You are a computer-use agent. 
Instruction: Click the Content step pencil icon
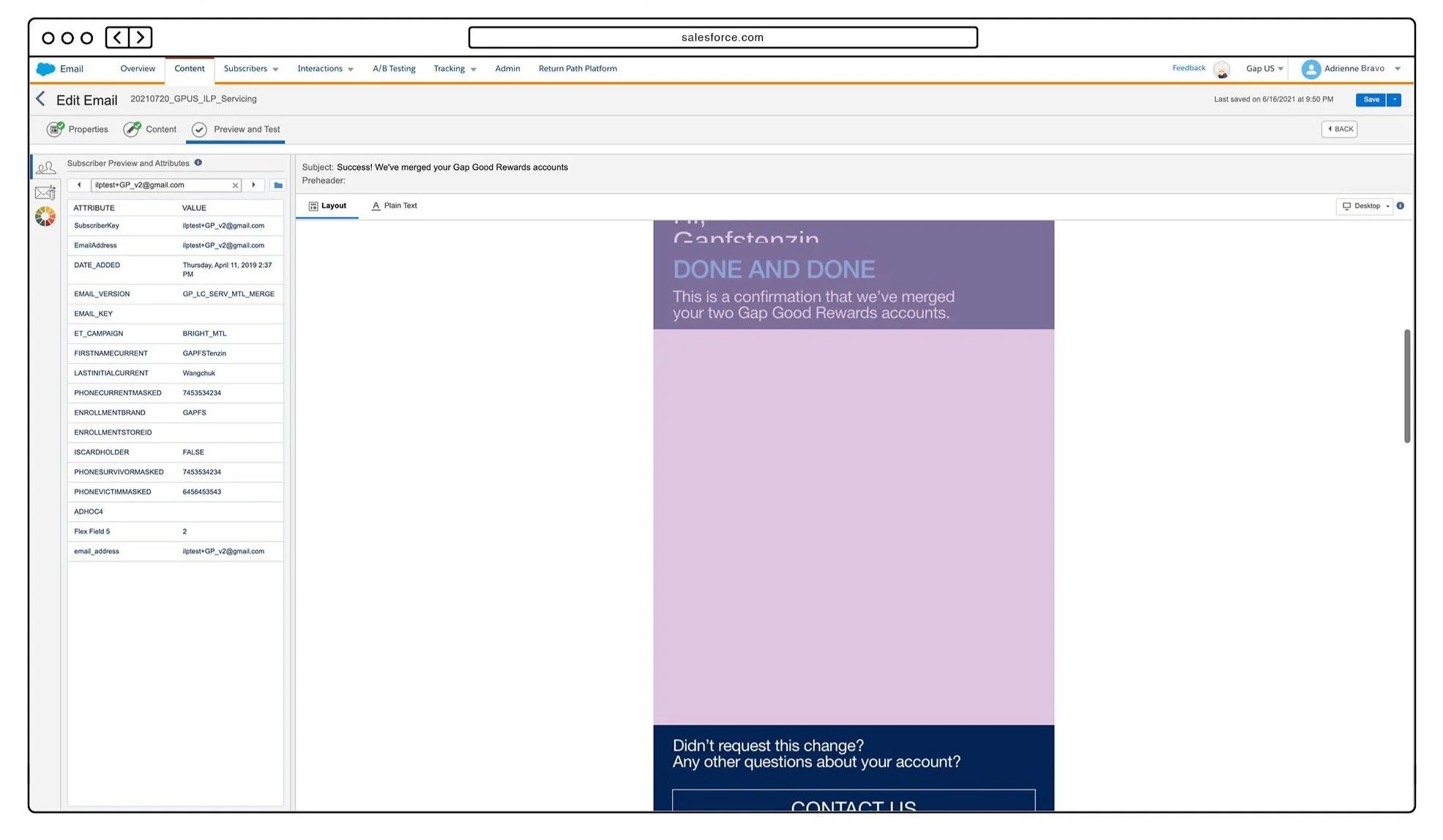point(132,130)
